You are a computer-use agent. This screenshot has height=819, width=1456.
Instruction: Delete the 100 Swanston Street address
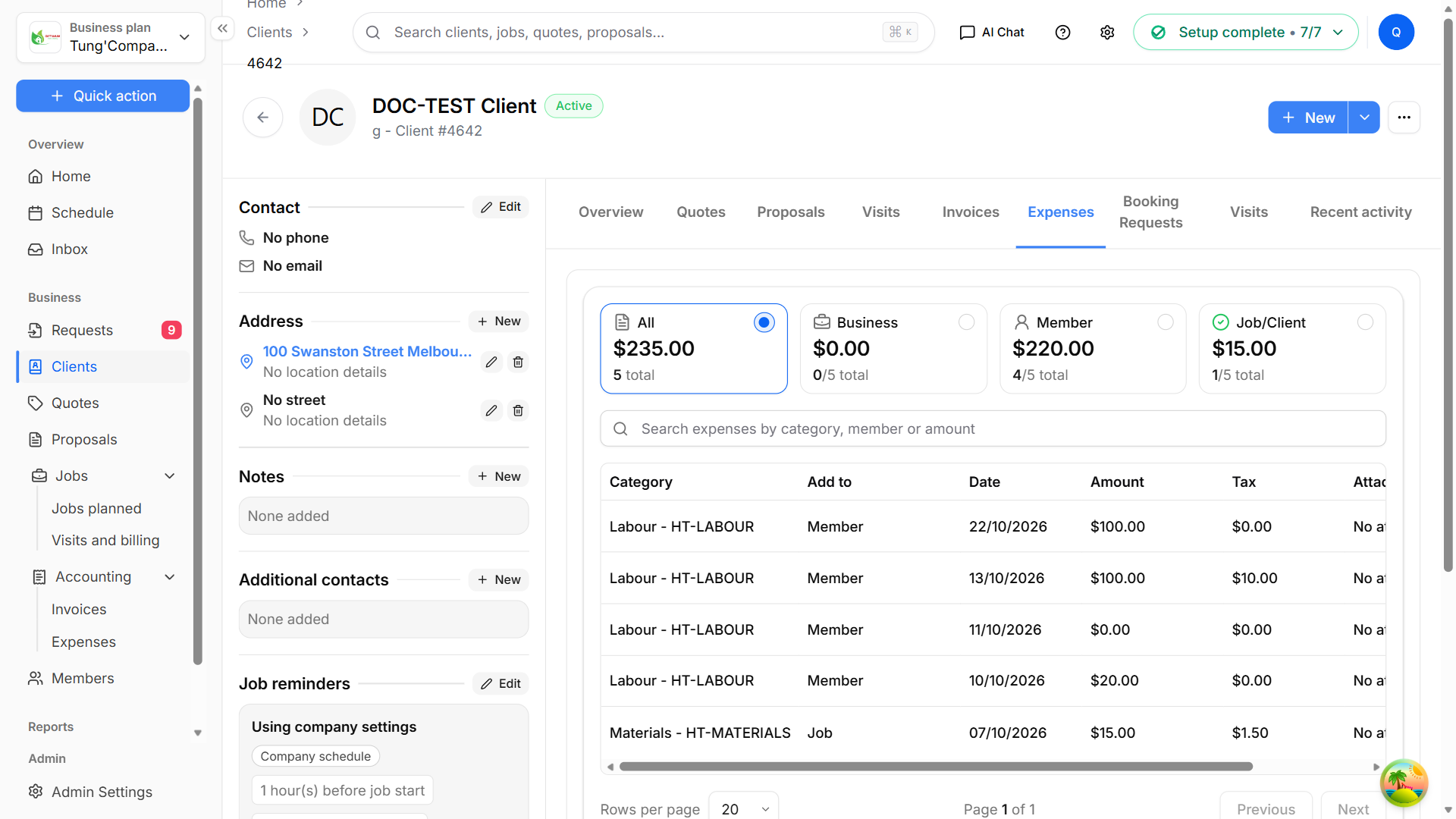coord(518,362)
